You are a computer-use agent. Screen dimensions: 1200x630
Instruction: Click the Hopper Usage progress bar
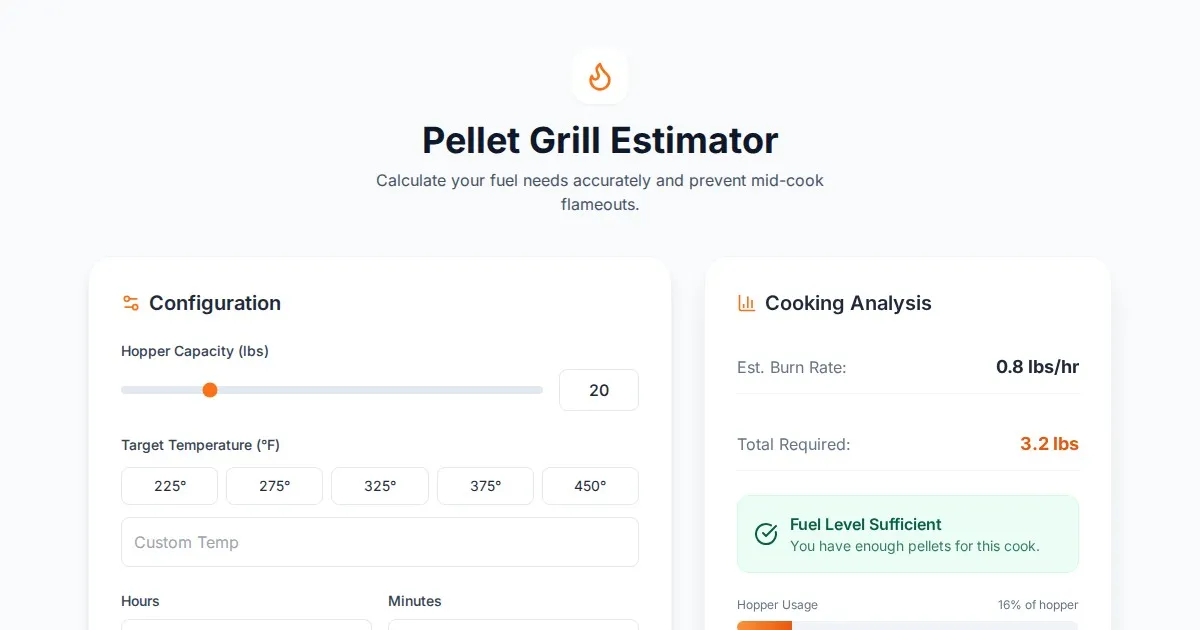pos(907,625)
